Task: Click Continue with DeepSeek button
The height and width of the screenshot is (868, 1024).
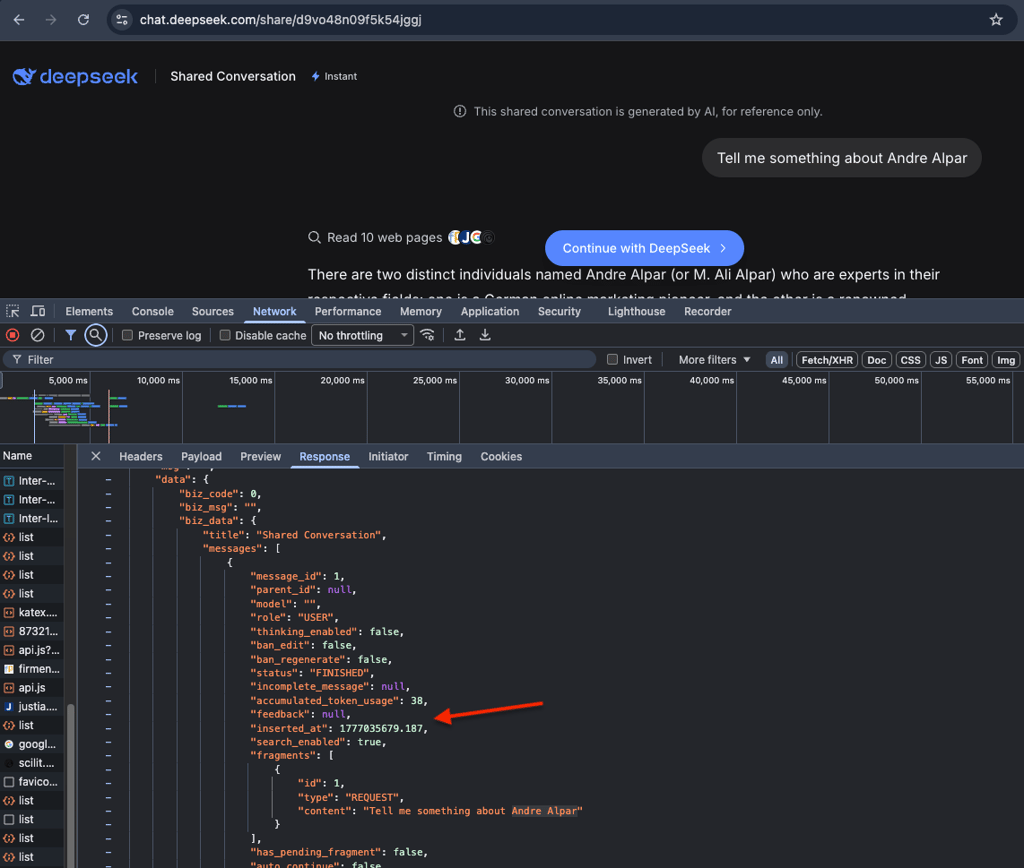Action: coord(644,248)
